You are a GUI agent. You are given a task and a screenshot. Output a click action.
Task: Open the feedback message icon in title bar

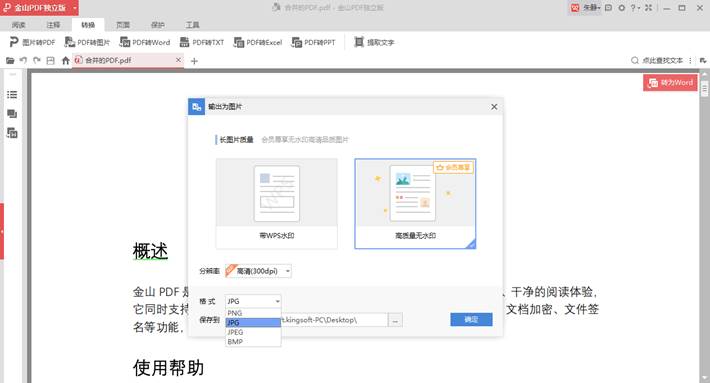click(608, 8)
